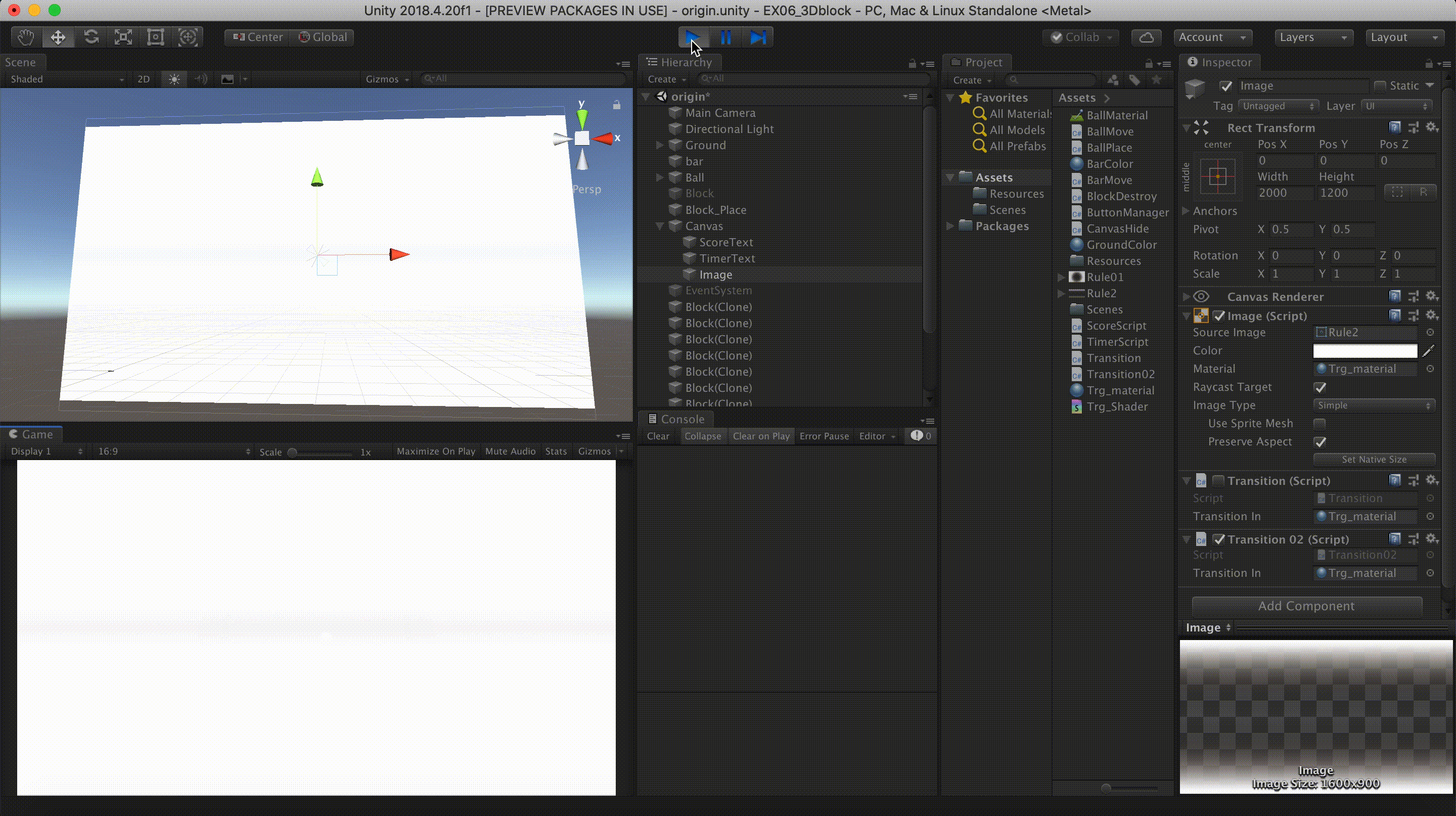Select the Rotate tool
This screenshot has height=816, width=1456.
tap(91, 37)
